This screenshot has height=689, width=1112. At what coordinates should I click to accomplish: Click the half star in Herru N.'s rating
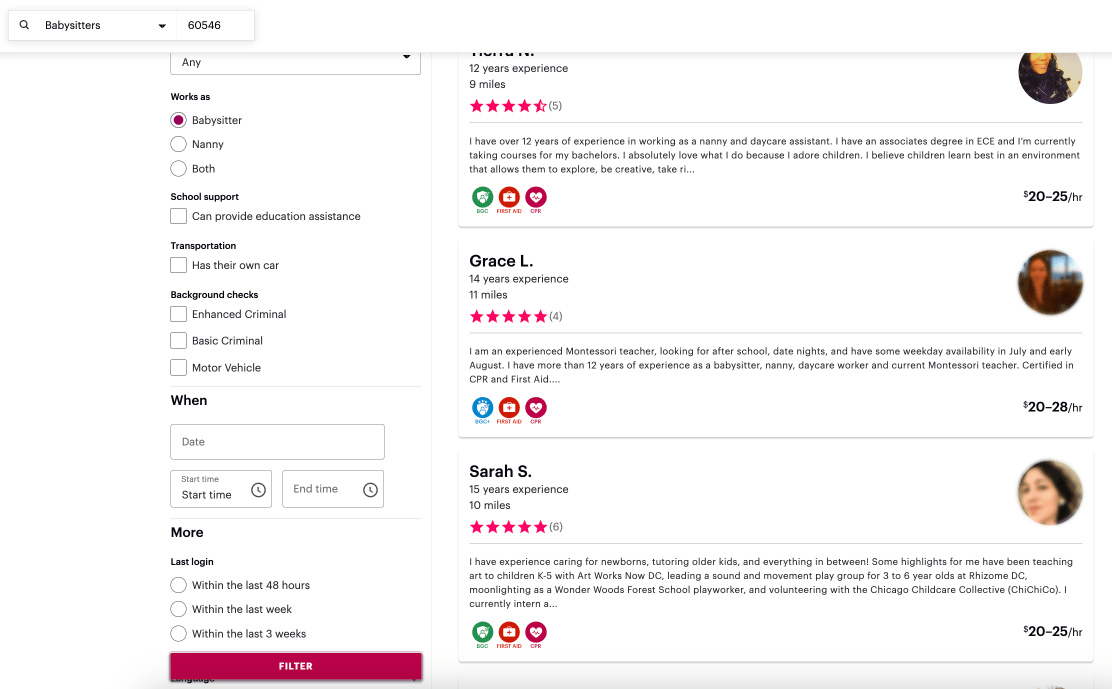(538, 105)
